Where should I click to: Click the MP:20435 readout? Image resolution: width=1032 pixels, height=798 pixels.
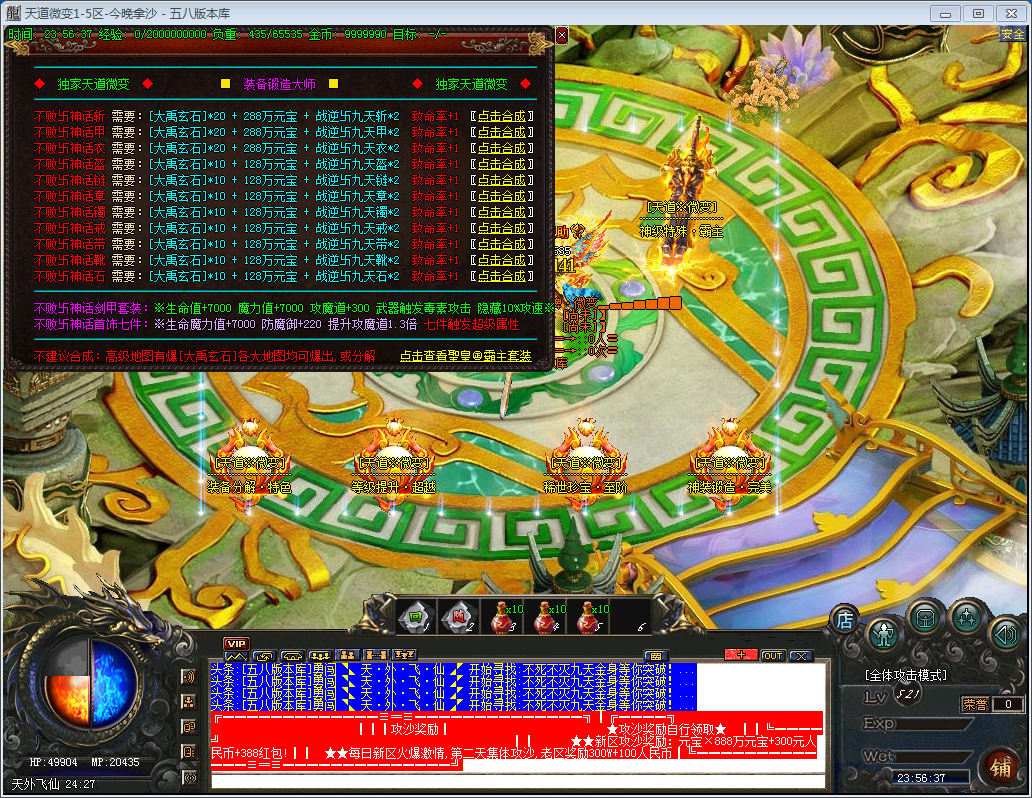coord(115,762)
